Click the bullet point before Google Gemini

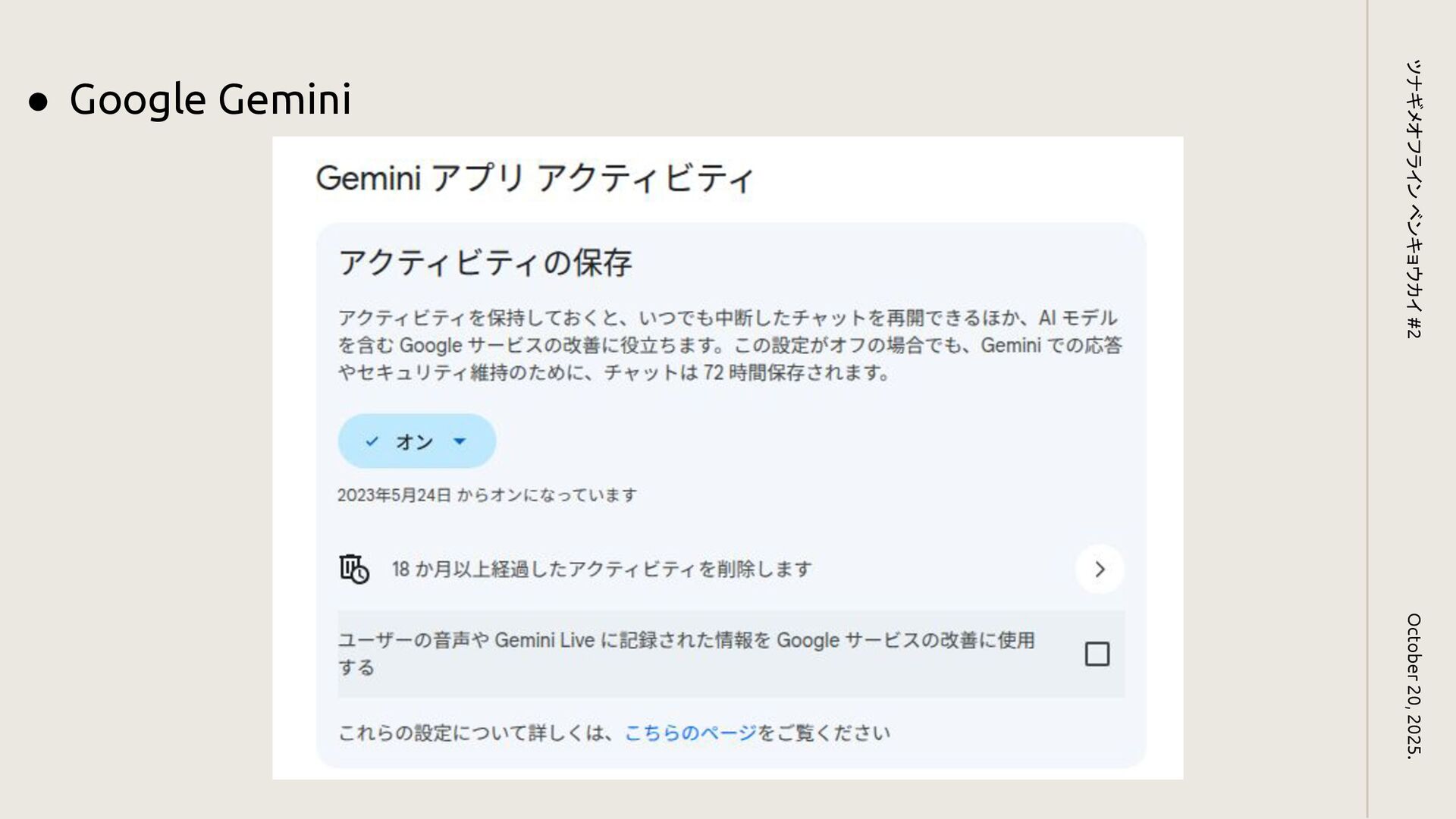click(x=38, y=102)
